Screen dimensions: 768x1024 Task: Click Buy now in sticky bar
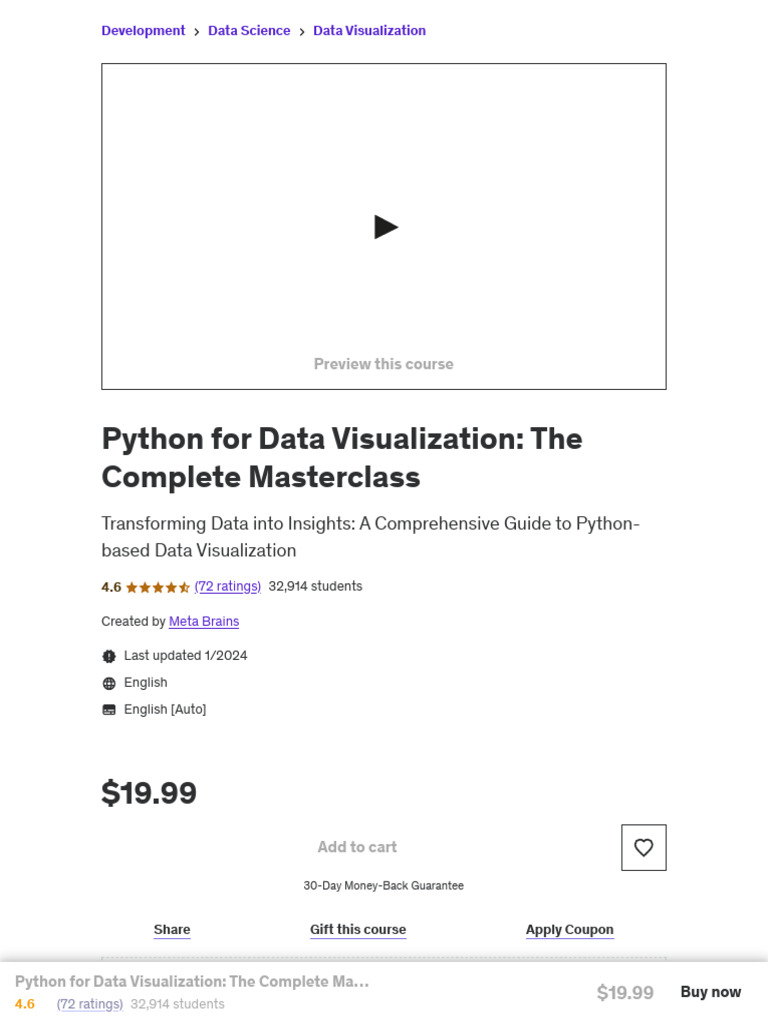(x=710, y=992)
